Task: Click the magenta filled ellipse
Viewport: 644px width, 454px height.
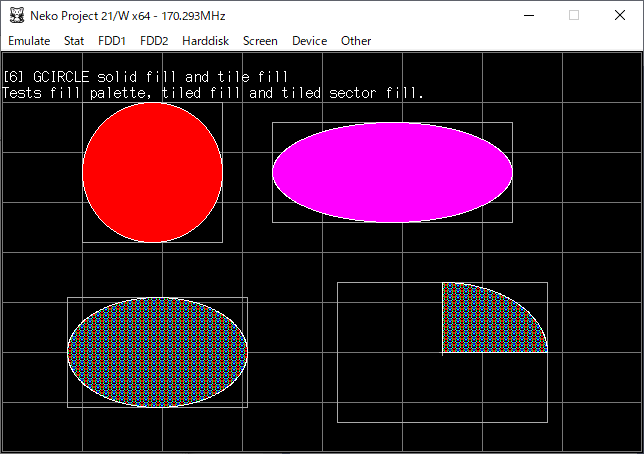Action: [392, 173]
